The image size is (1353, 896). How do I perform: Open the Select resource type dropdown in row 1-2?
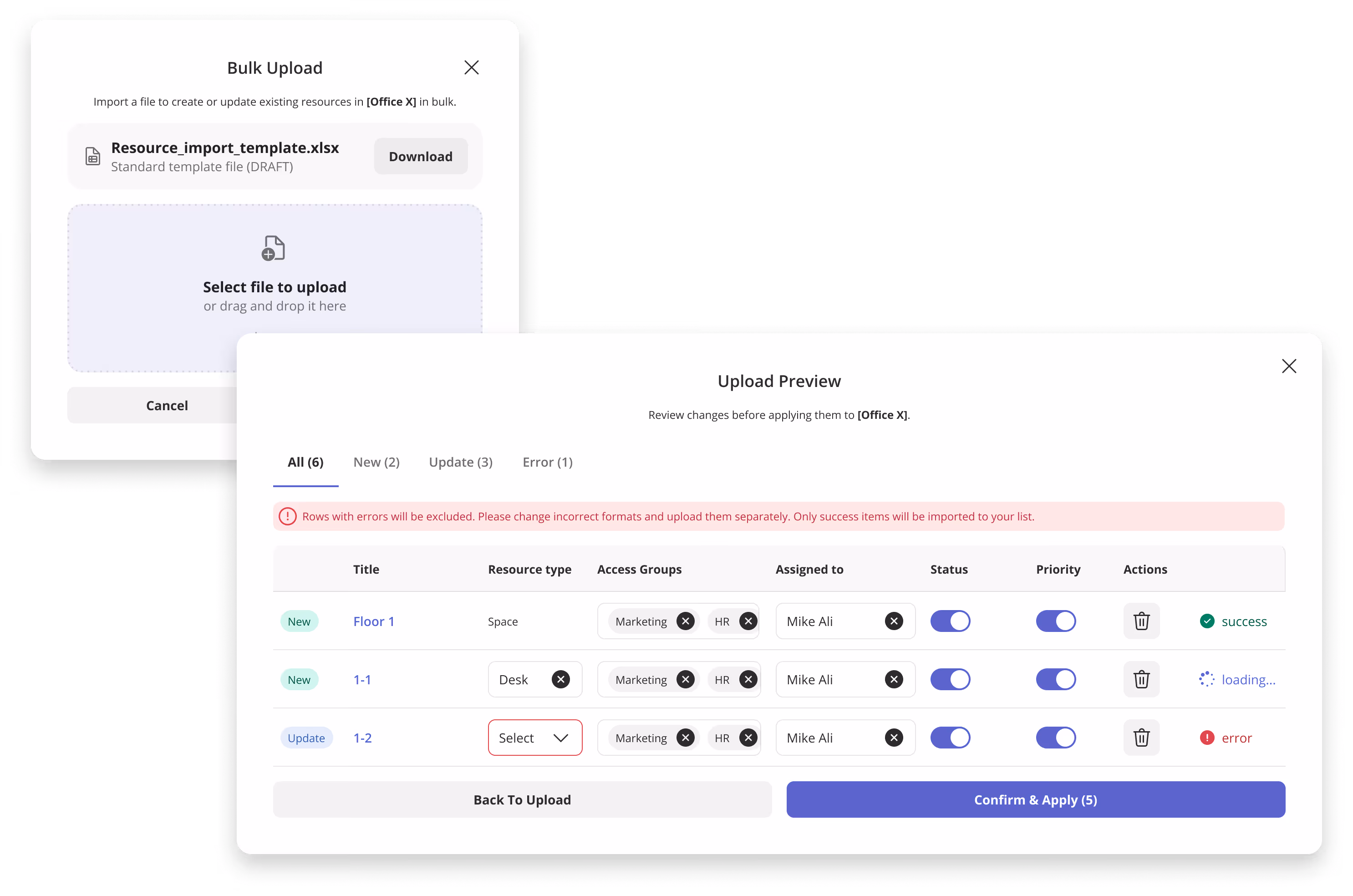535,738
